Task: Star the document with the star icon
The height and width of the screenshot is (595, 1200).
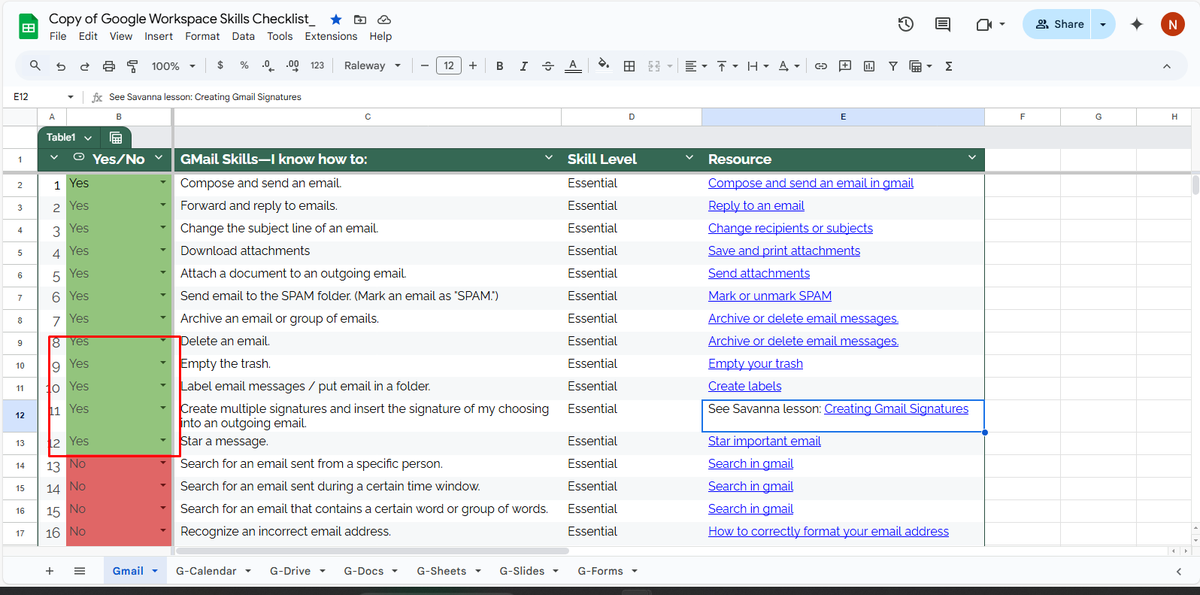Action: [336, 19]
